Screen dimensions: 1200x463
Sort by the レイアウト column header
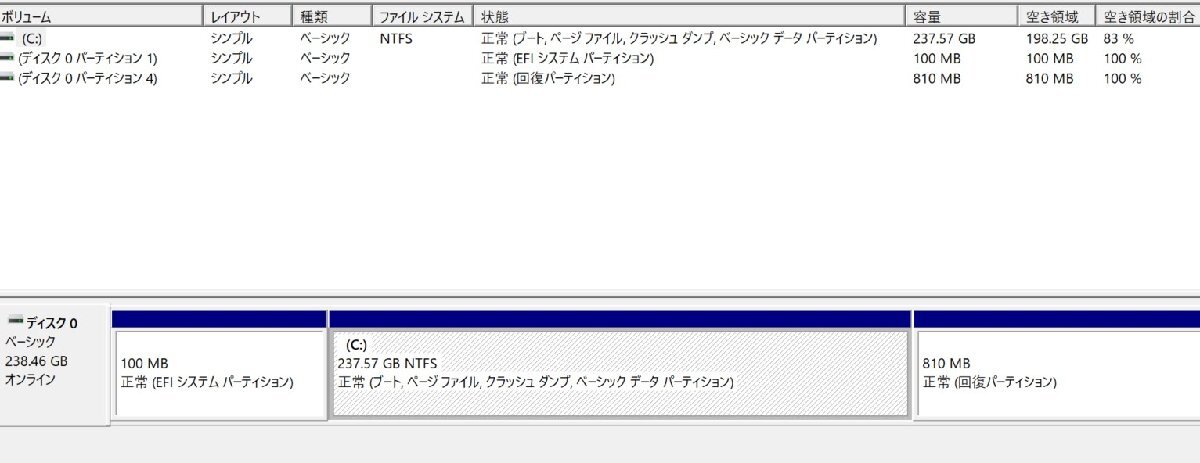point(248,17)
